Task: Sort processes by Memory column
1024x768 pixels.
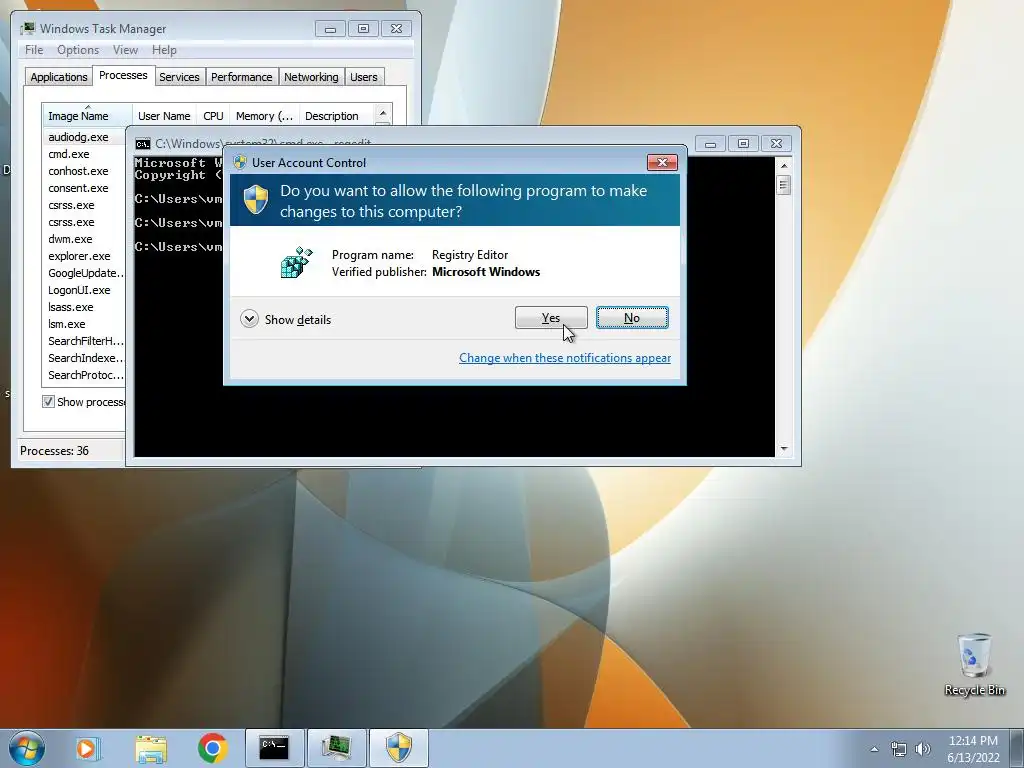Action: pos(264,116)
